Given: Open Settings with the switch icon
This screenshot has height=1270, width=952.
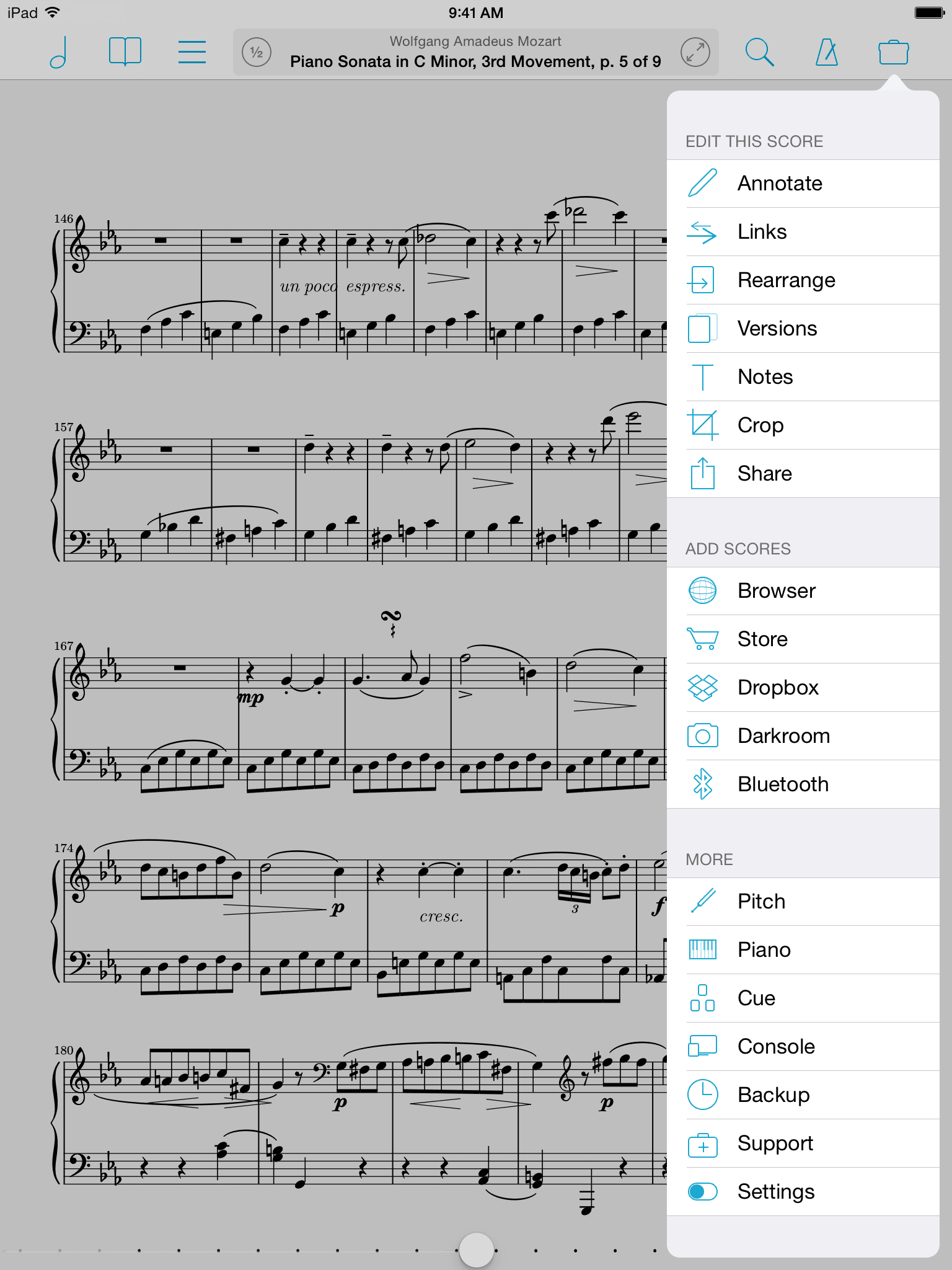Looking at the screenshot, I should (702, 1191).
